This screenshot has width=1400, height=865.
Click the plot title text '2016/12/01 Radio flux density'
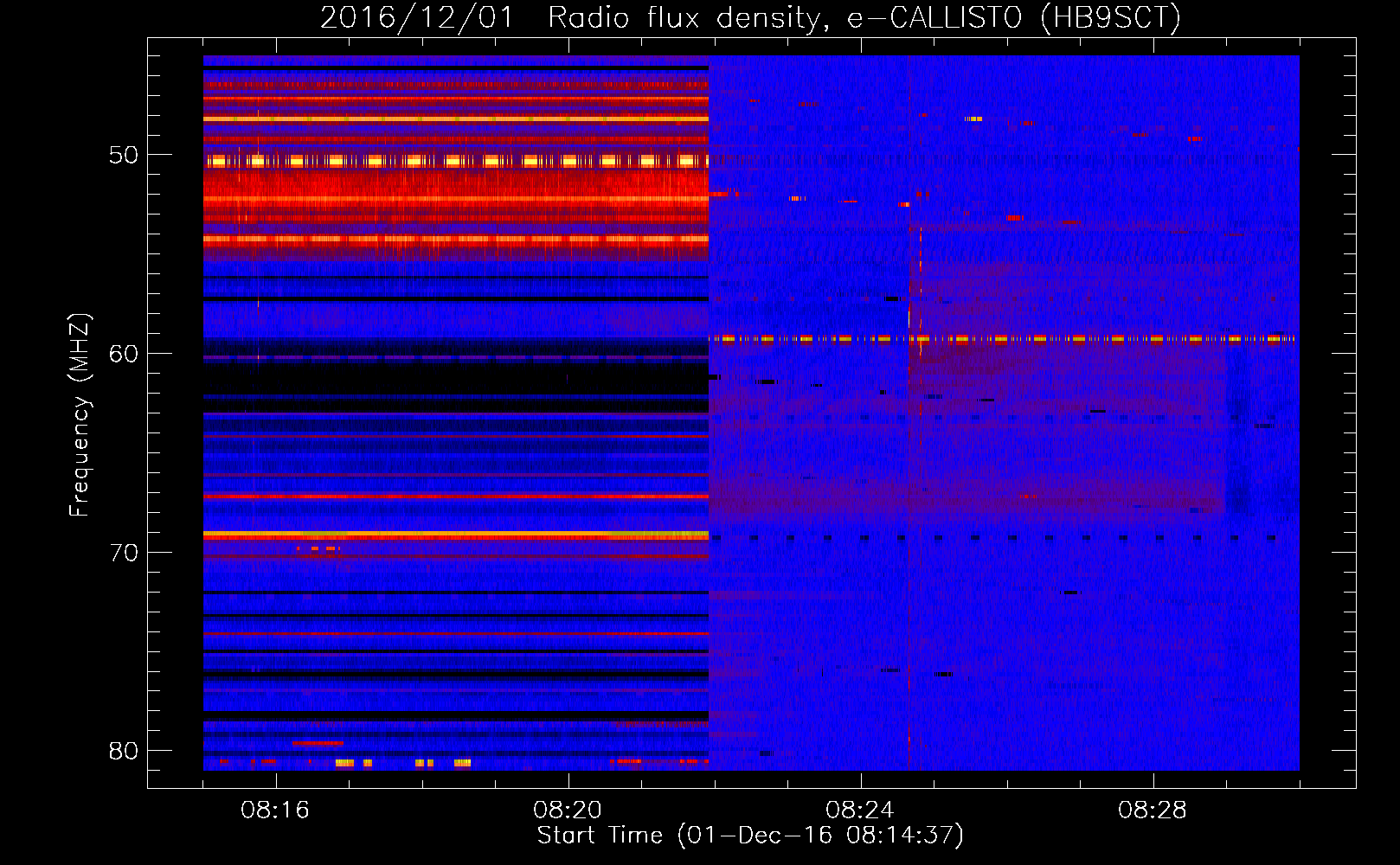pos(570,18)
